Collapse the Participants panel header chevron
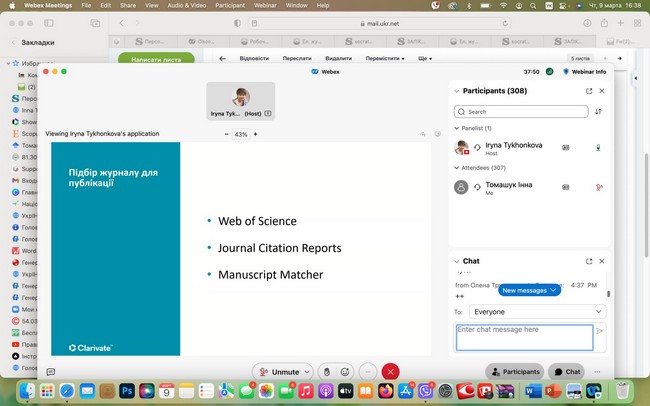This screenshot has height=406, width=650. click(x=456, y=91)
